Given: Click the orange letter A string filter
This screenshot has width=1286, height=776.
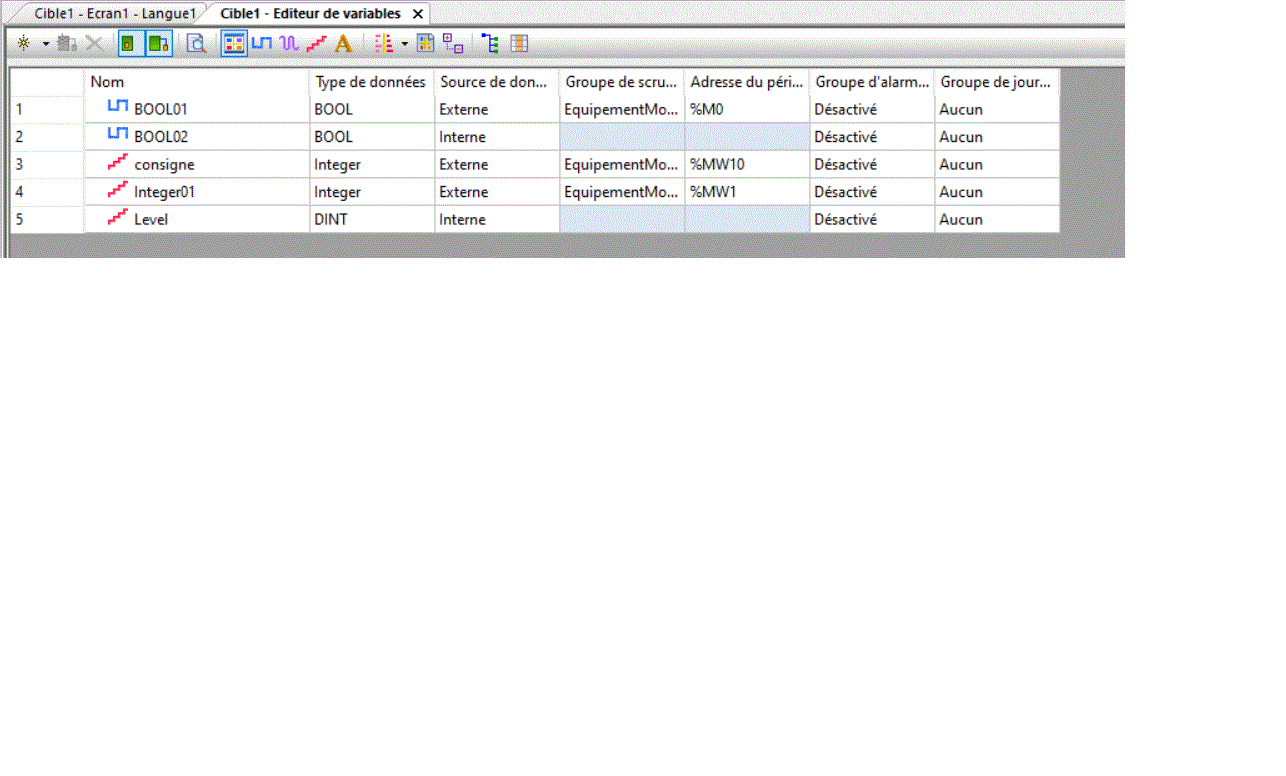Looking at the screenshot, I should [343, 44].
